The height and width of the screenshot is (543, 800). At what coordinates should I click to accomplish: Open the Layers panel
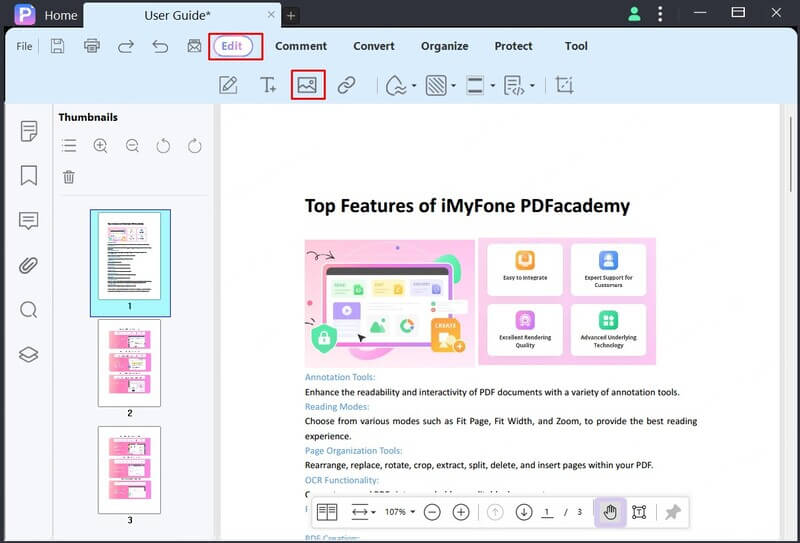[x=29, y=354]
